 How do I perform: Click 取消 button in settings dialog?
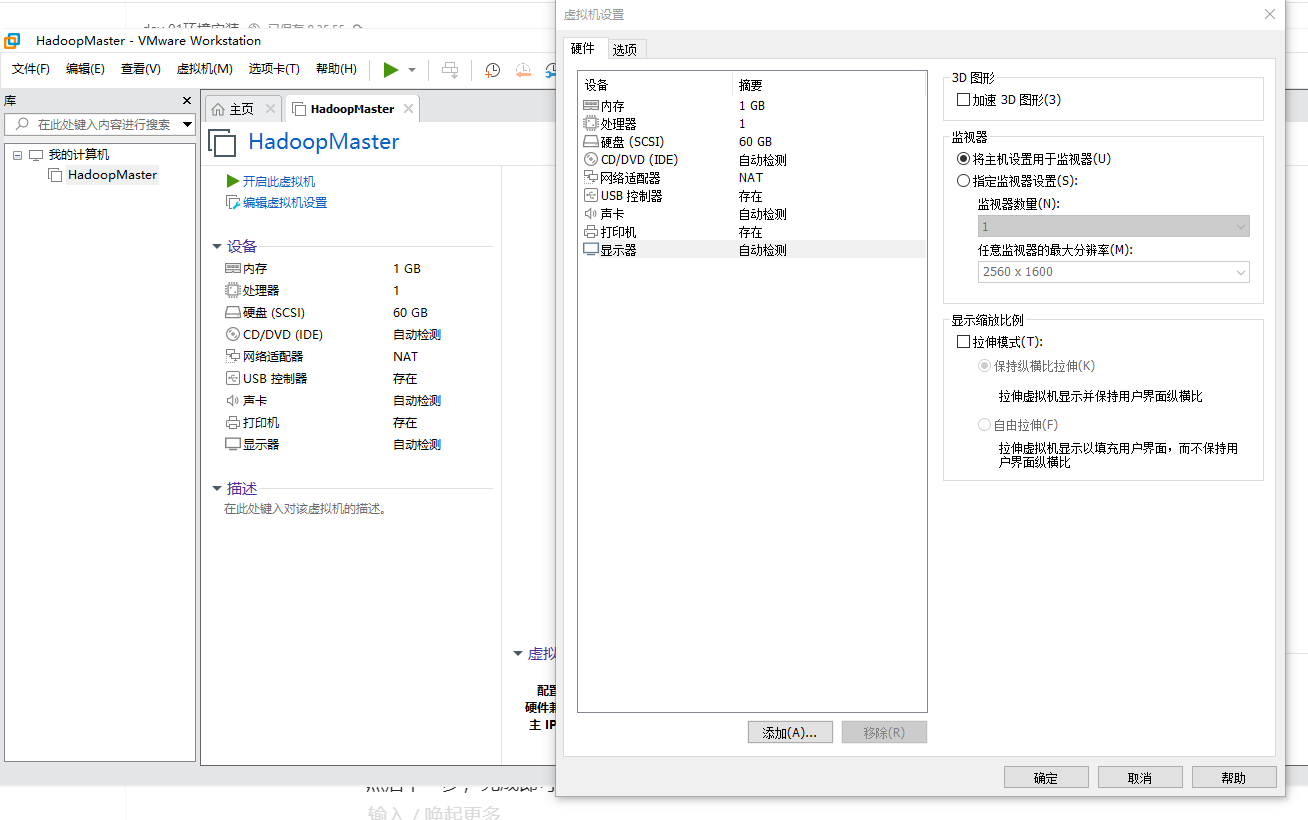click(1140, 778)
